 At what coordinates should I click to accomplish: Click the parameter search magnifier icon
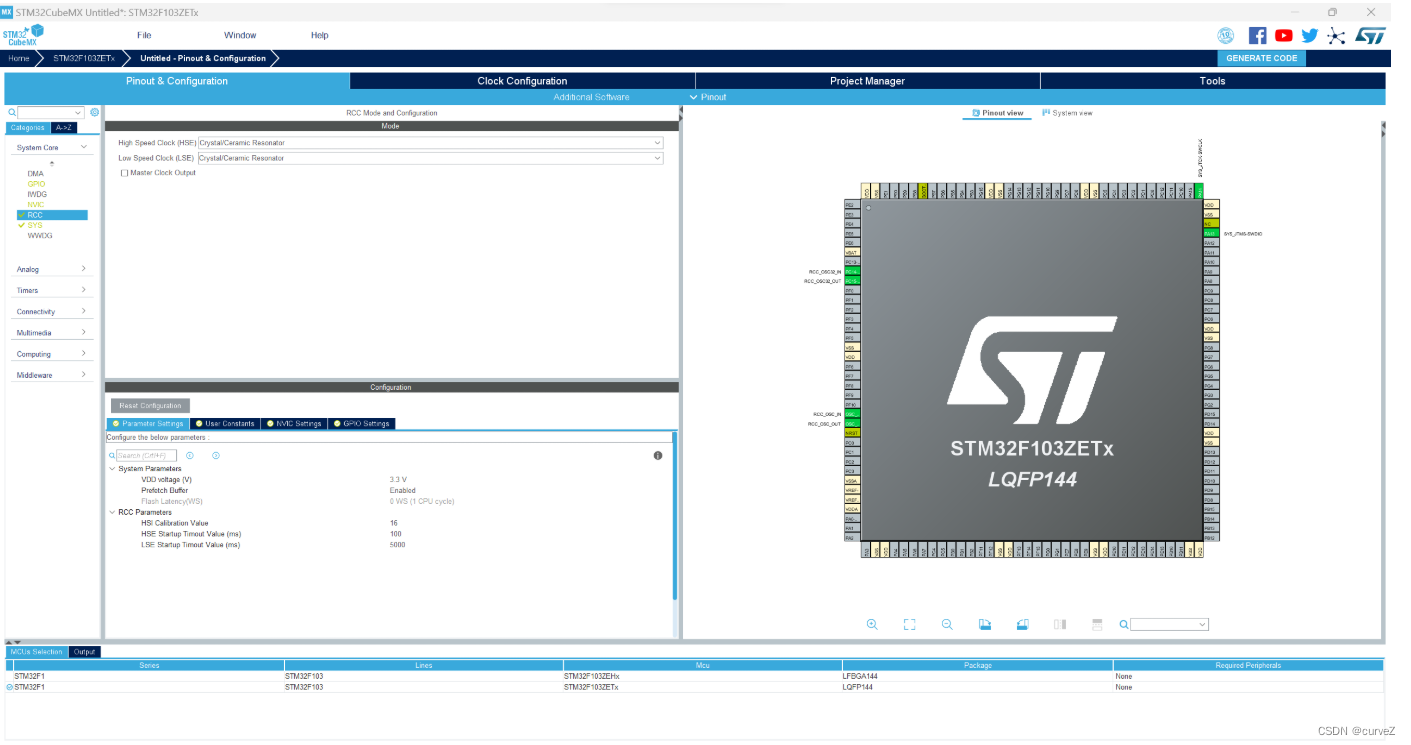click(113, 456)
